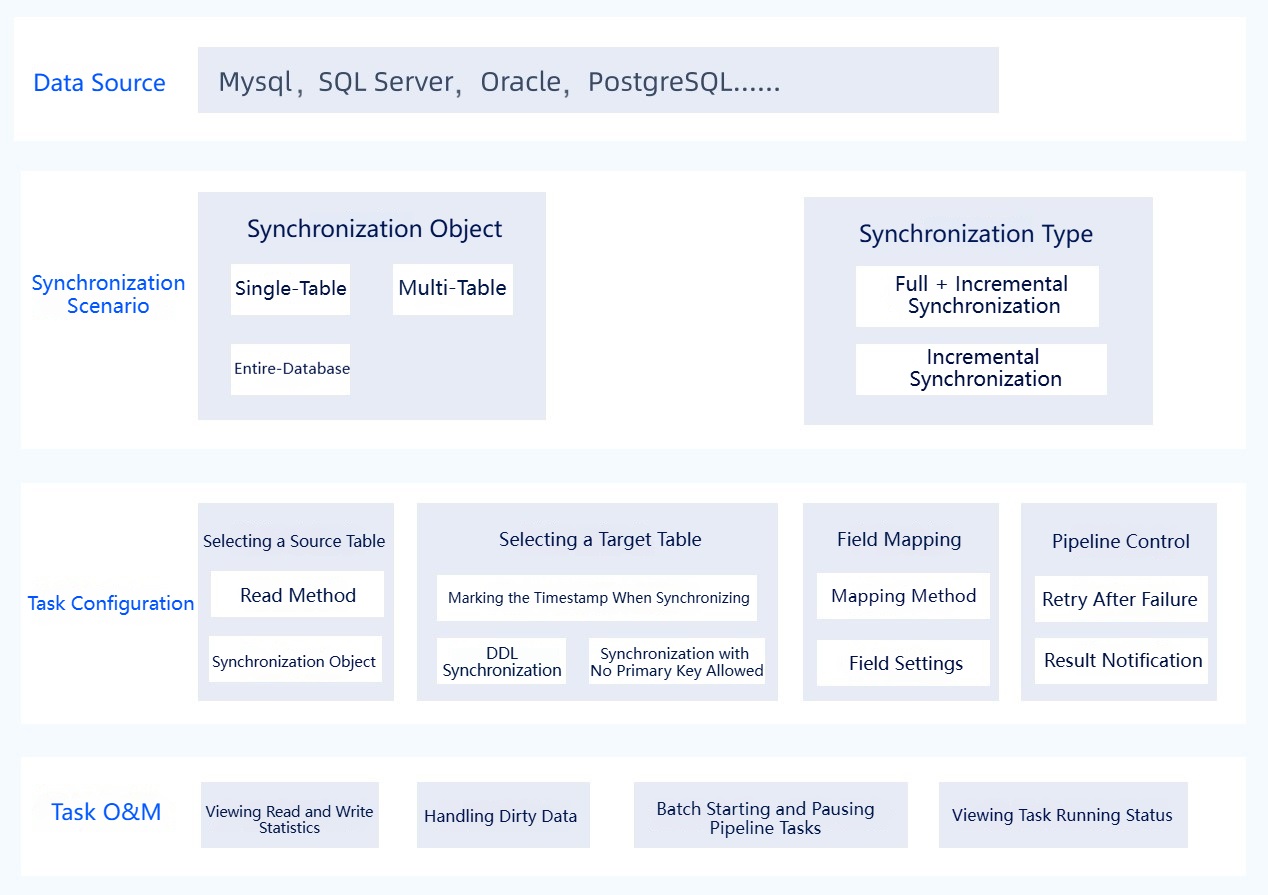Select the Read Method box
The image size is (1268, 895).
click(x=298, y=595)
